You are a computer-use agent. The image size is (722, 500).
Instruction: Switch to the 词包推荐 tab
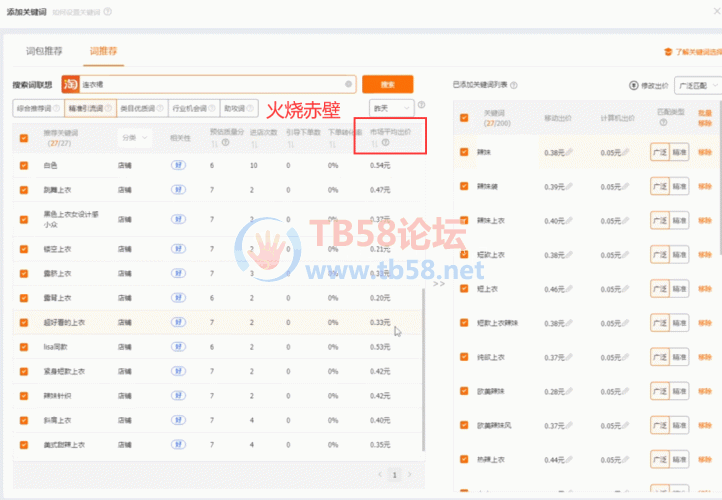pos(45,50)
